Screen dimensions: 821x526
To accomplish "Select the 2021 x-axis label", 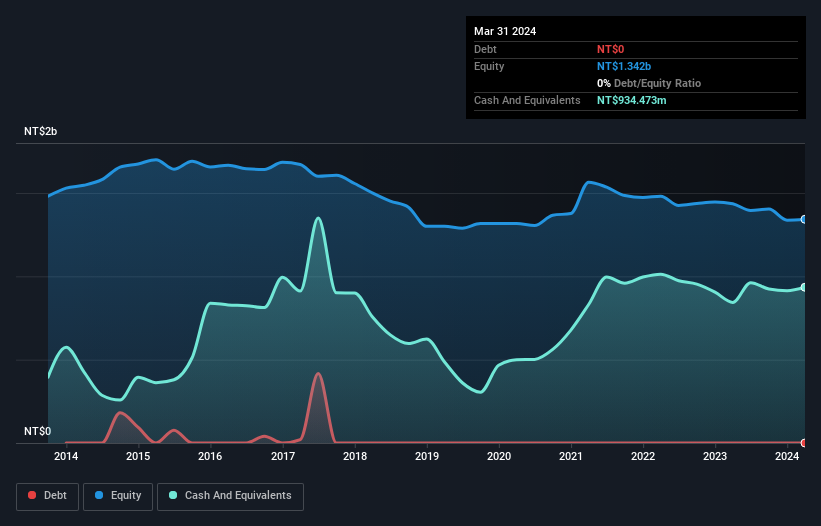I will [571, 456].
